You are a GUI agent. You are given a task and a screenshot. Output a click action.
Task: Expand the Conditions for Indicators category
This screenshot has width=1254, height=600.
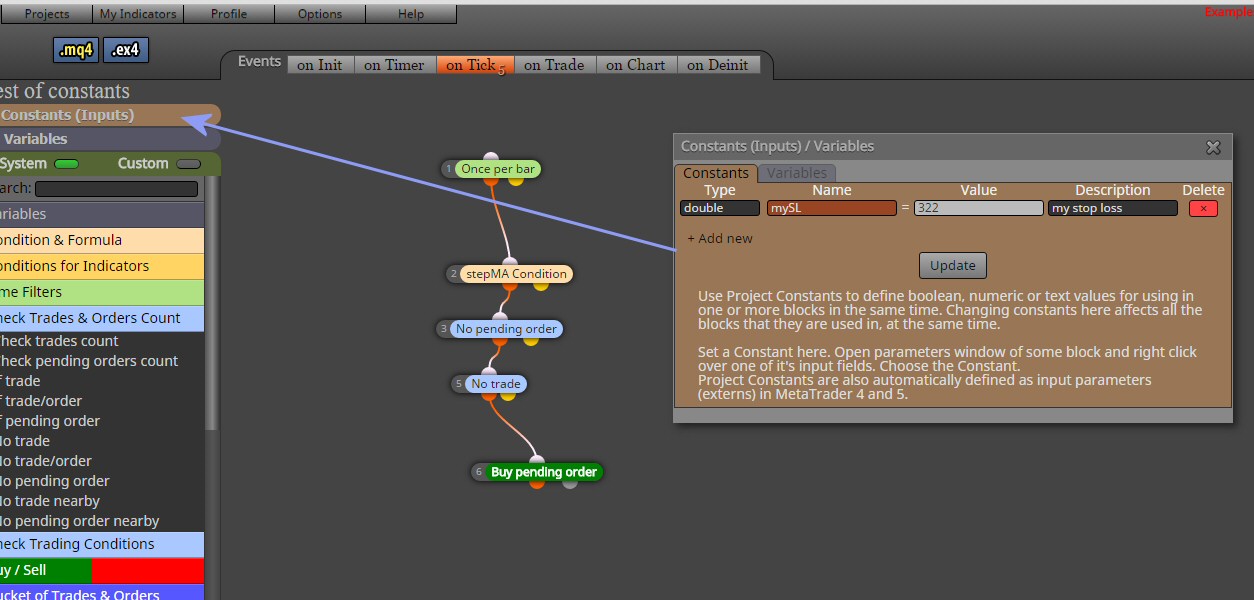coord(102,266)
